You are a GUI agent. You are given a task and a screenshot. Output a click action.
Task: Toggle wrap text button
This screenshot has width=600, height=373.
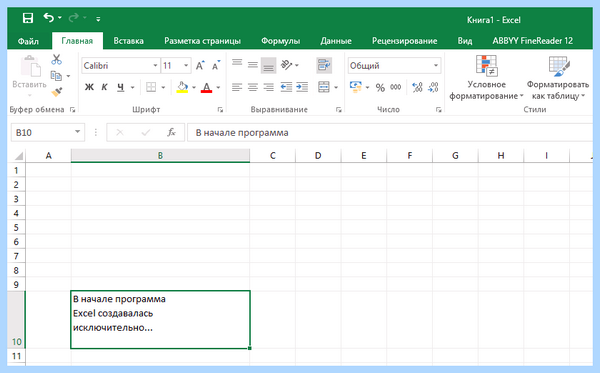tap(324, 65)
